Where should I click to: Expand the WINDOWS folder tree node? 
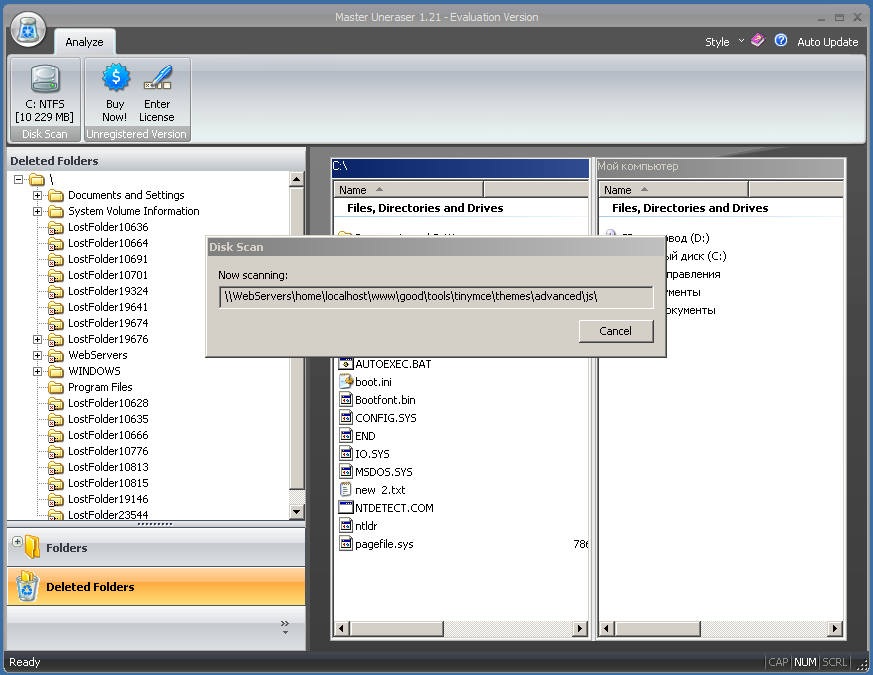click(37, 371)
